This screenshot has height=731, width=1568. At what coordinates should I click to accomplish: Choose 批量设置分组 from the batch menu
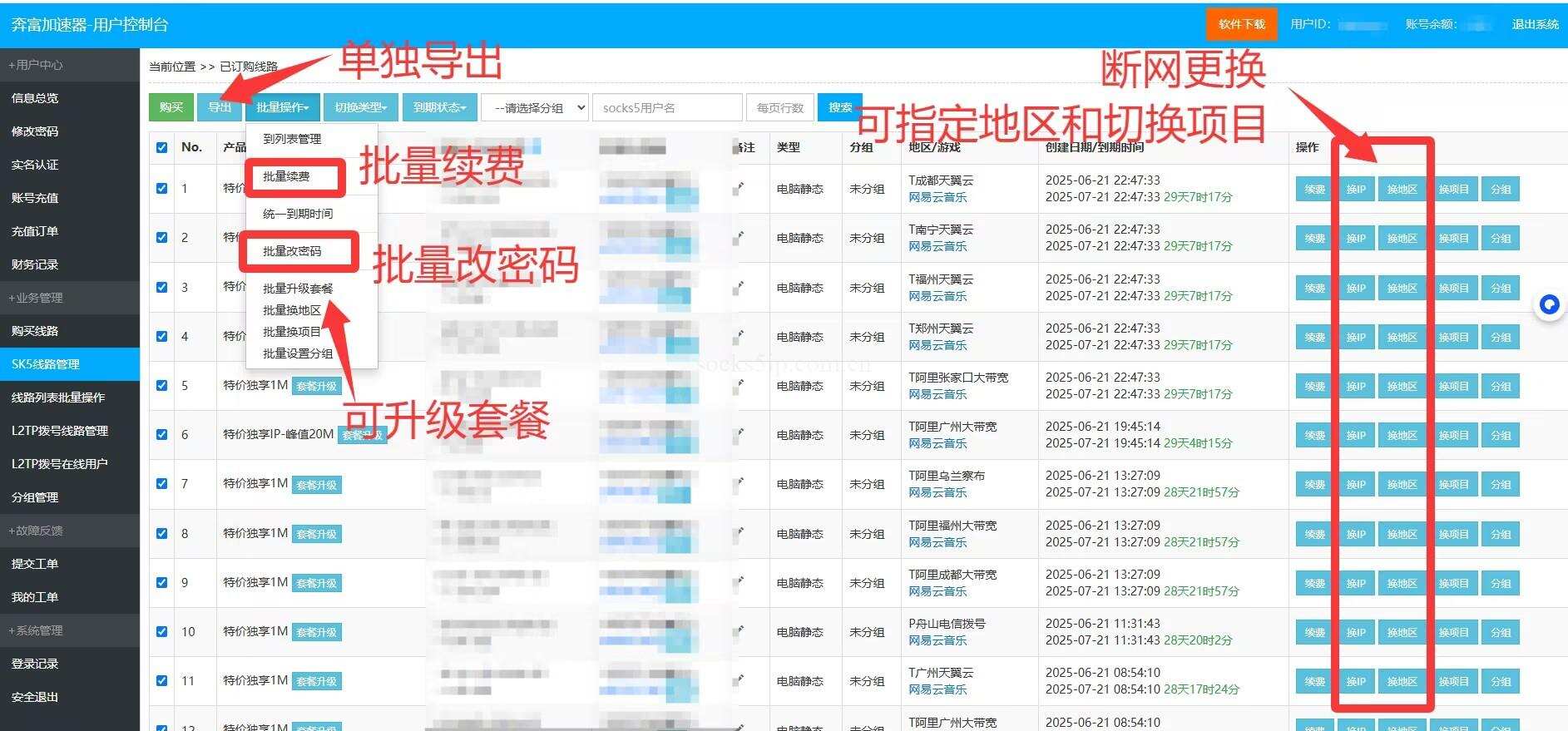coord(298,353)
